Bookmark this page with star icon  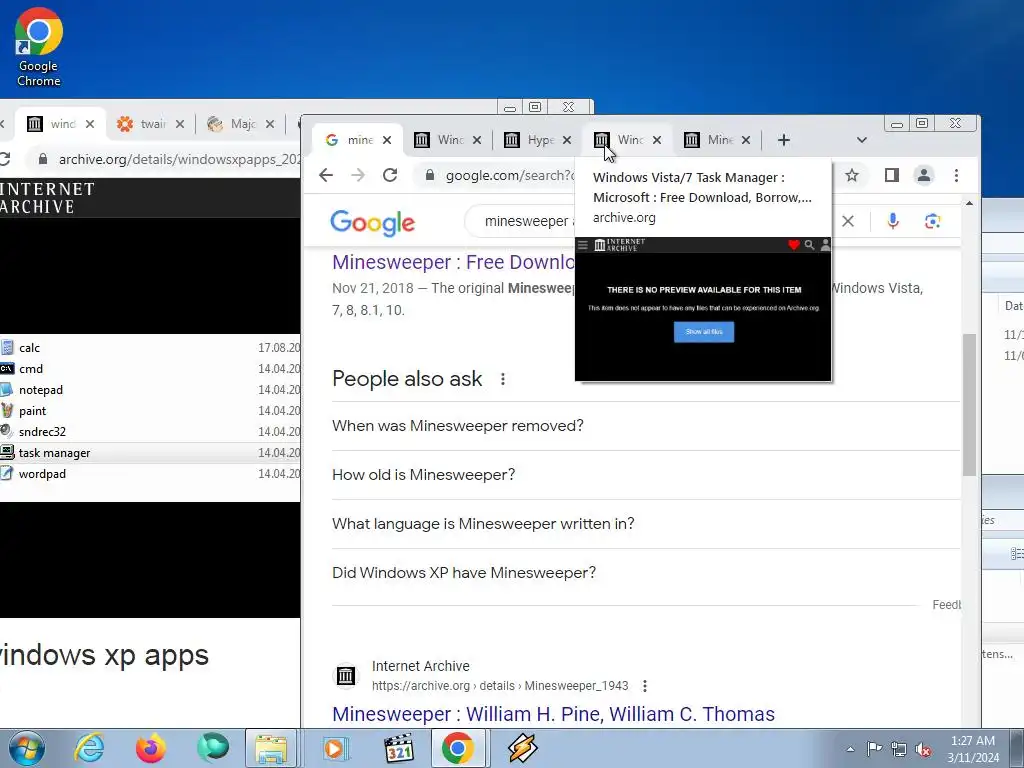852,175
